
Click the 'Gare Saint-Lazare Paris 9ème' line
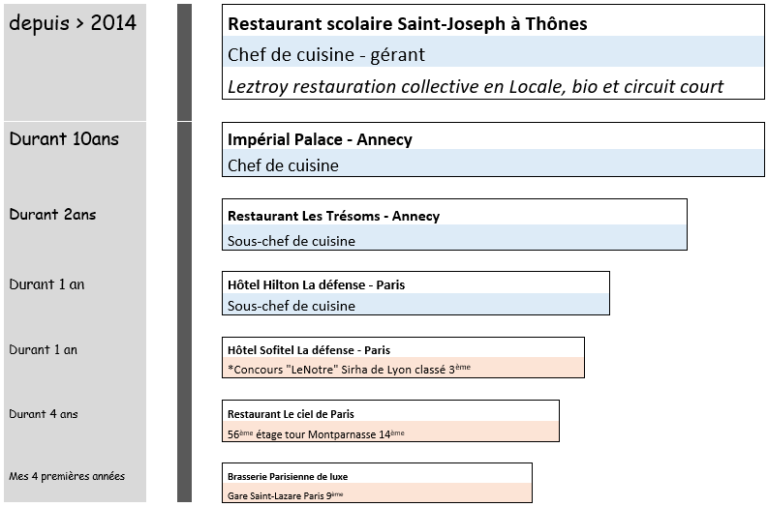285,495
